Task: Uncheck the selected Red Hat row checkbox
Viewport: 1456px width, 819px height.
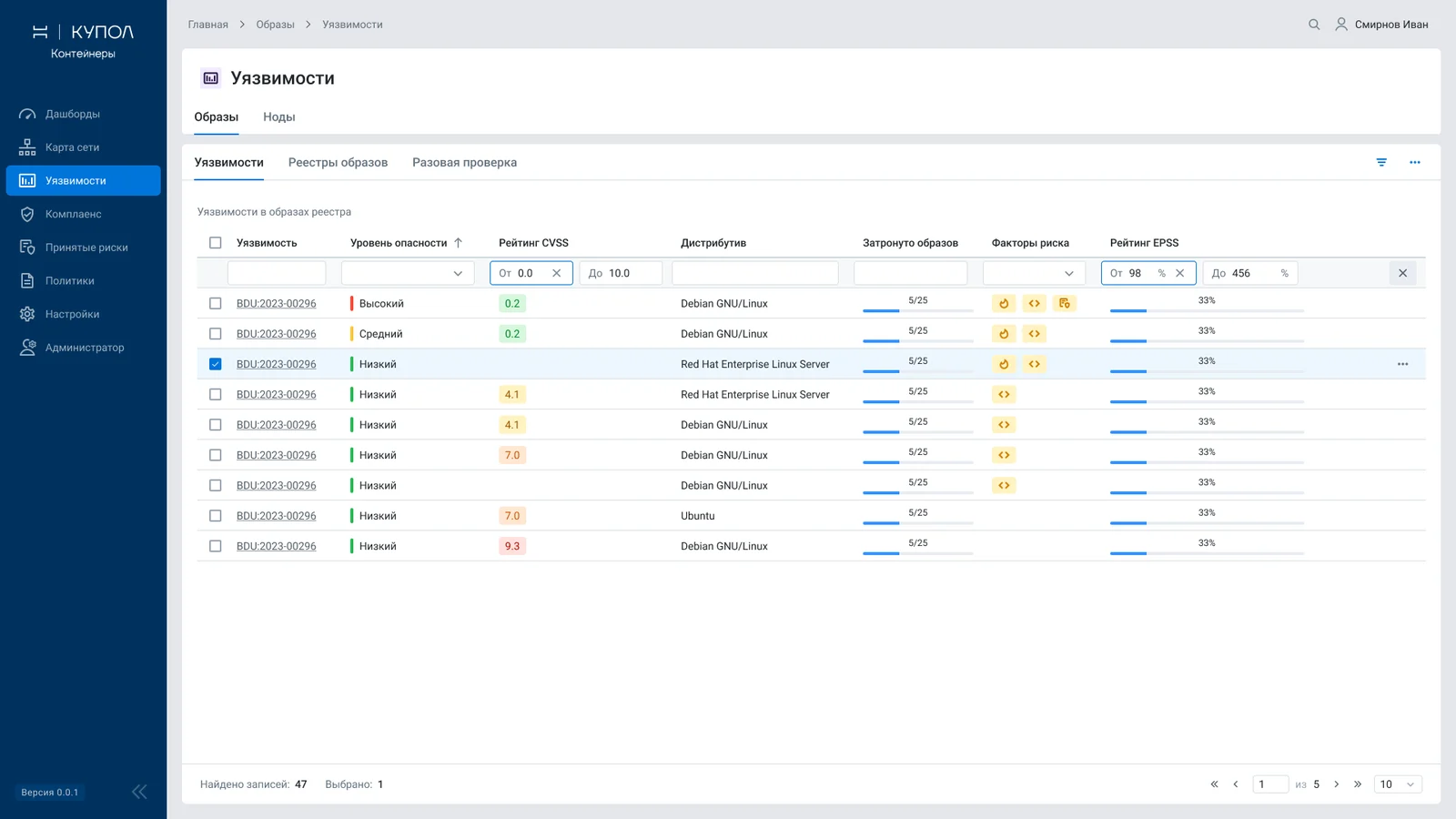Action: (216, 364)
